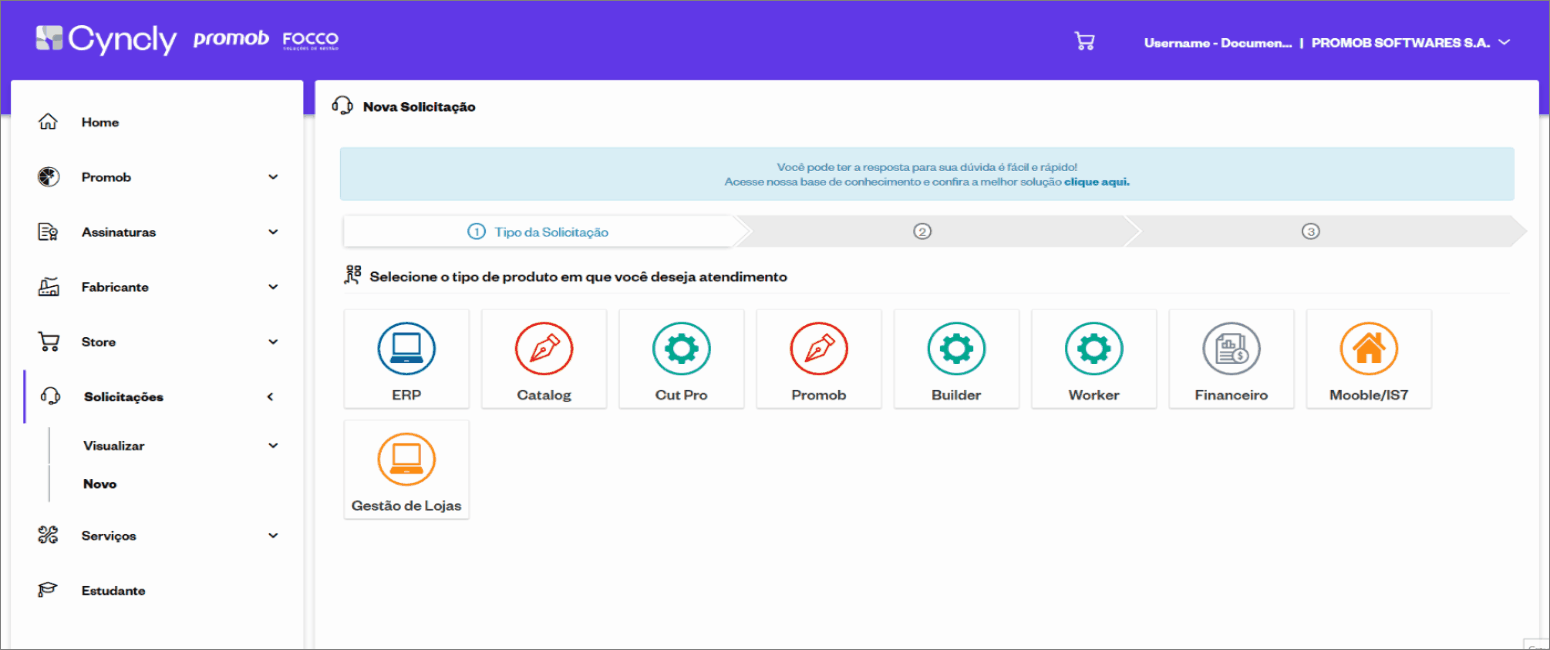This screenshot has height=650, width=1550.
Task: Select the Financeiro document icon
Action: coord(1231,348)
